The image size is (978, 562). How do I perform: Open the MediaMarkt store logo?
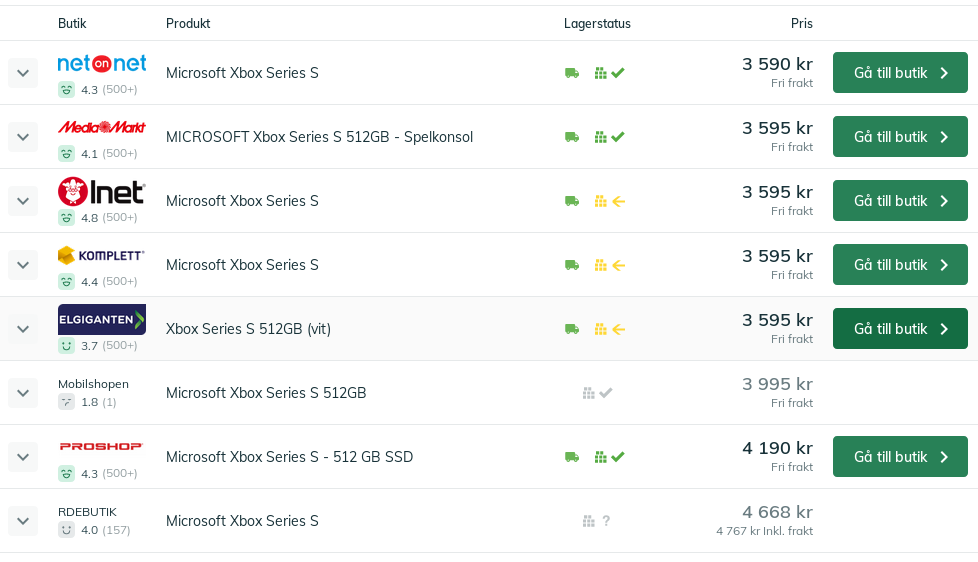[x=102, y=127]
